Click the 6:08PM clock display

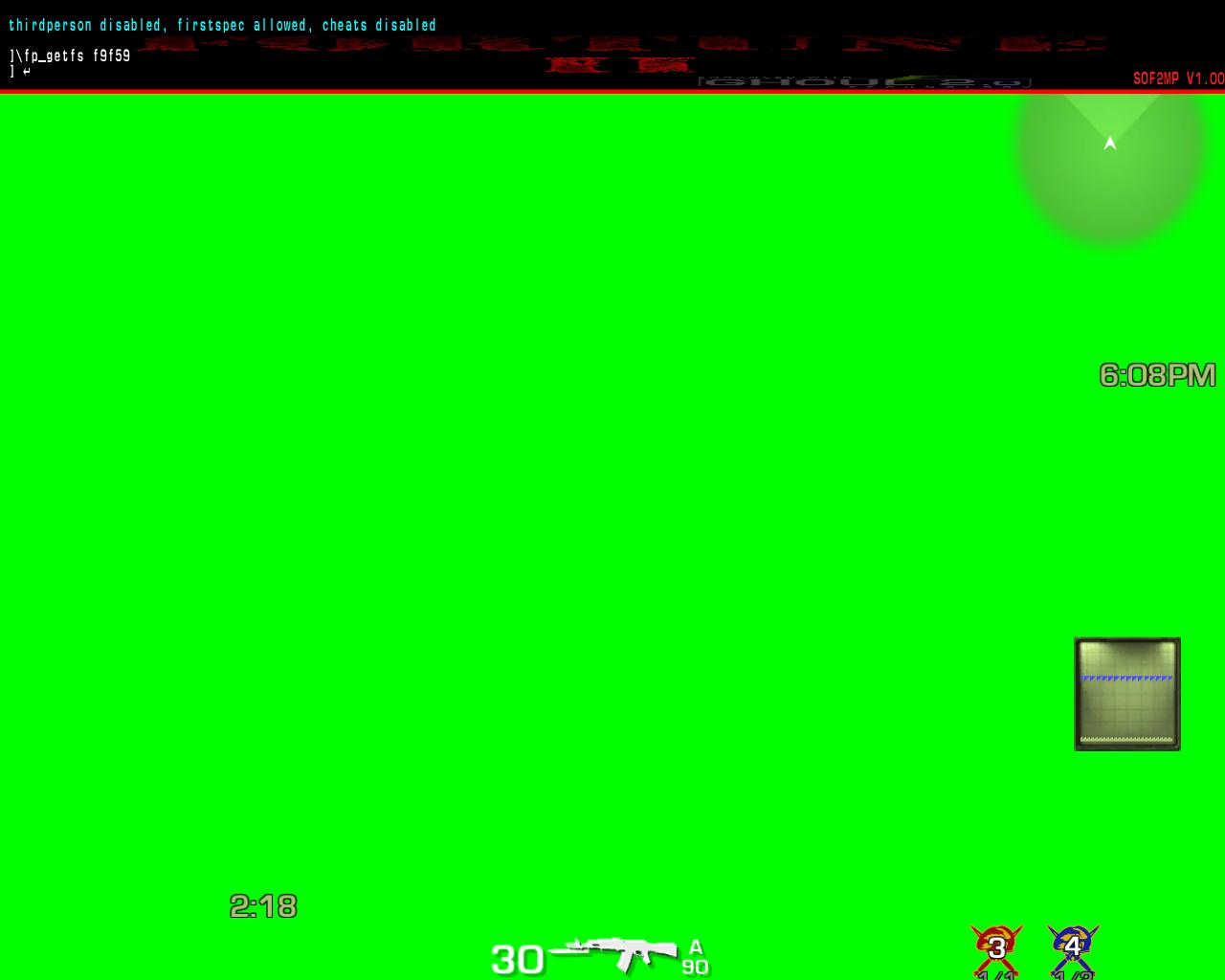1157,375
